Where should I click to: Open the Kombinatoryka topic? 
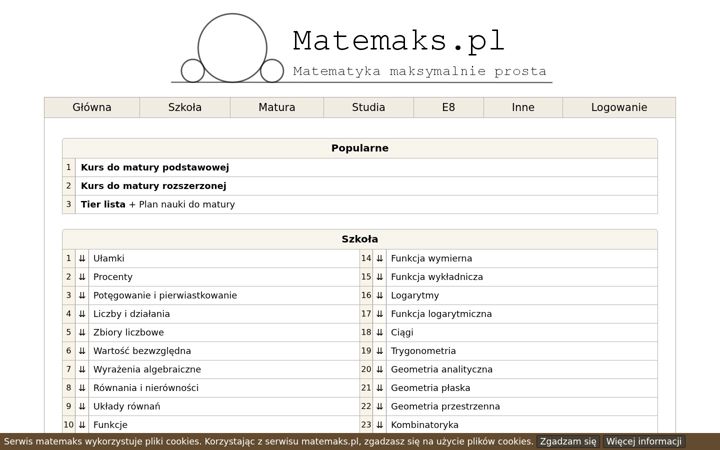click(x=424, y=425)
